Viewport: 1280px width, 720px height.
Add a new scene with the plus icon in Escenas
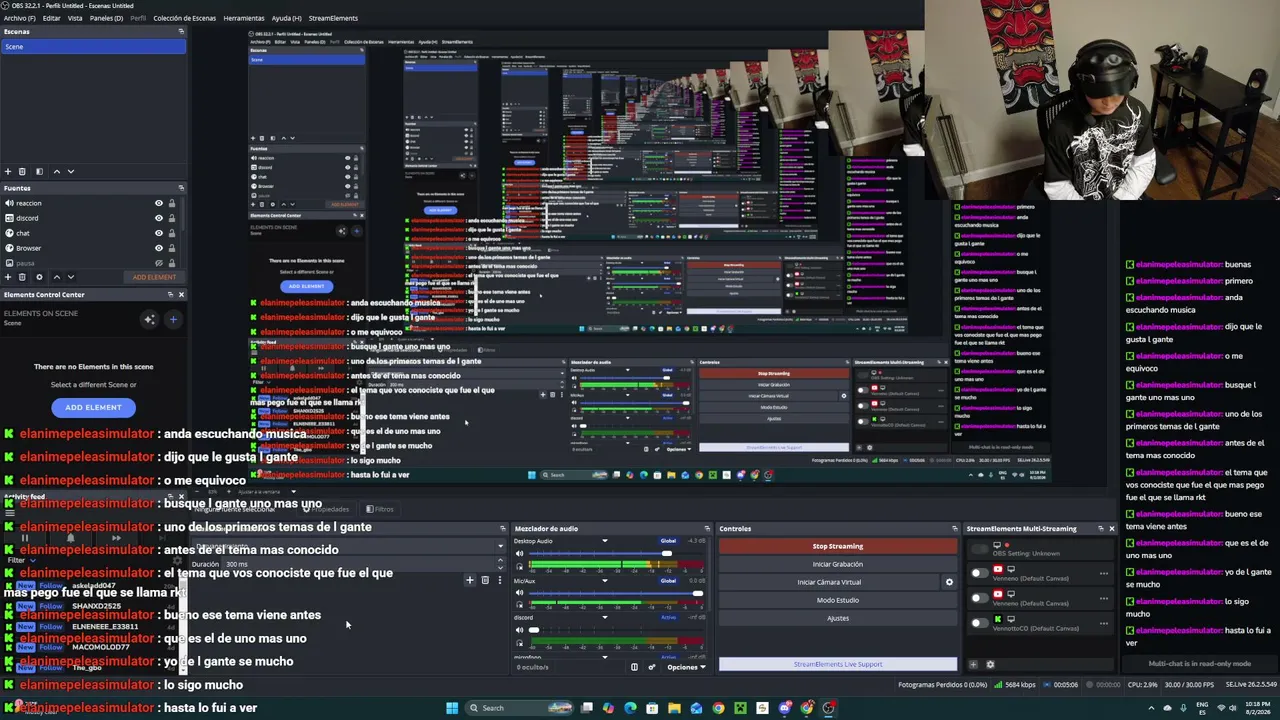click(x=8, y=171)
